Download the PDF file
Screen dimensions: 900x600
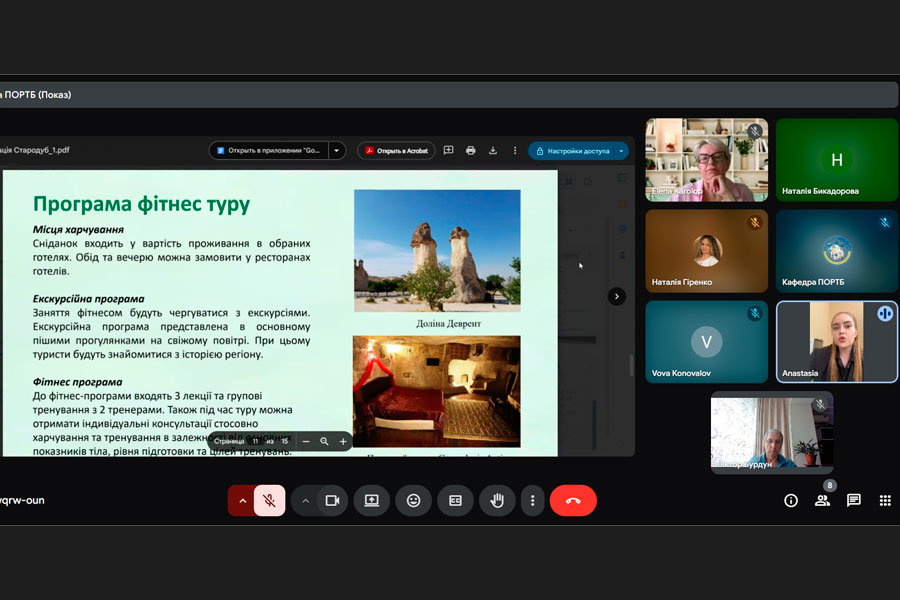tap(493, 151)
